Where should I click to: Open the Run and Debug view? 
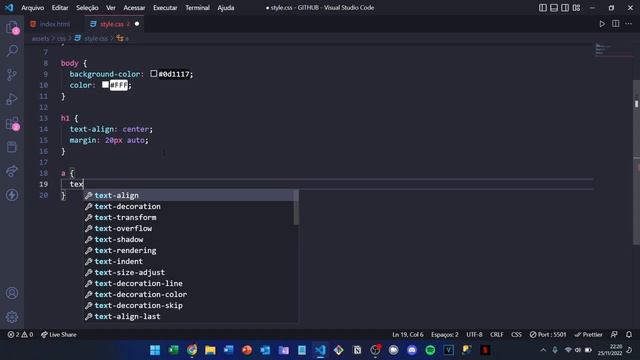point(12,99)
